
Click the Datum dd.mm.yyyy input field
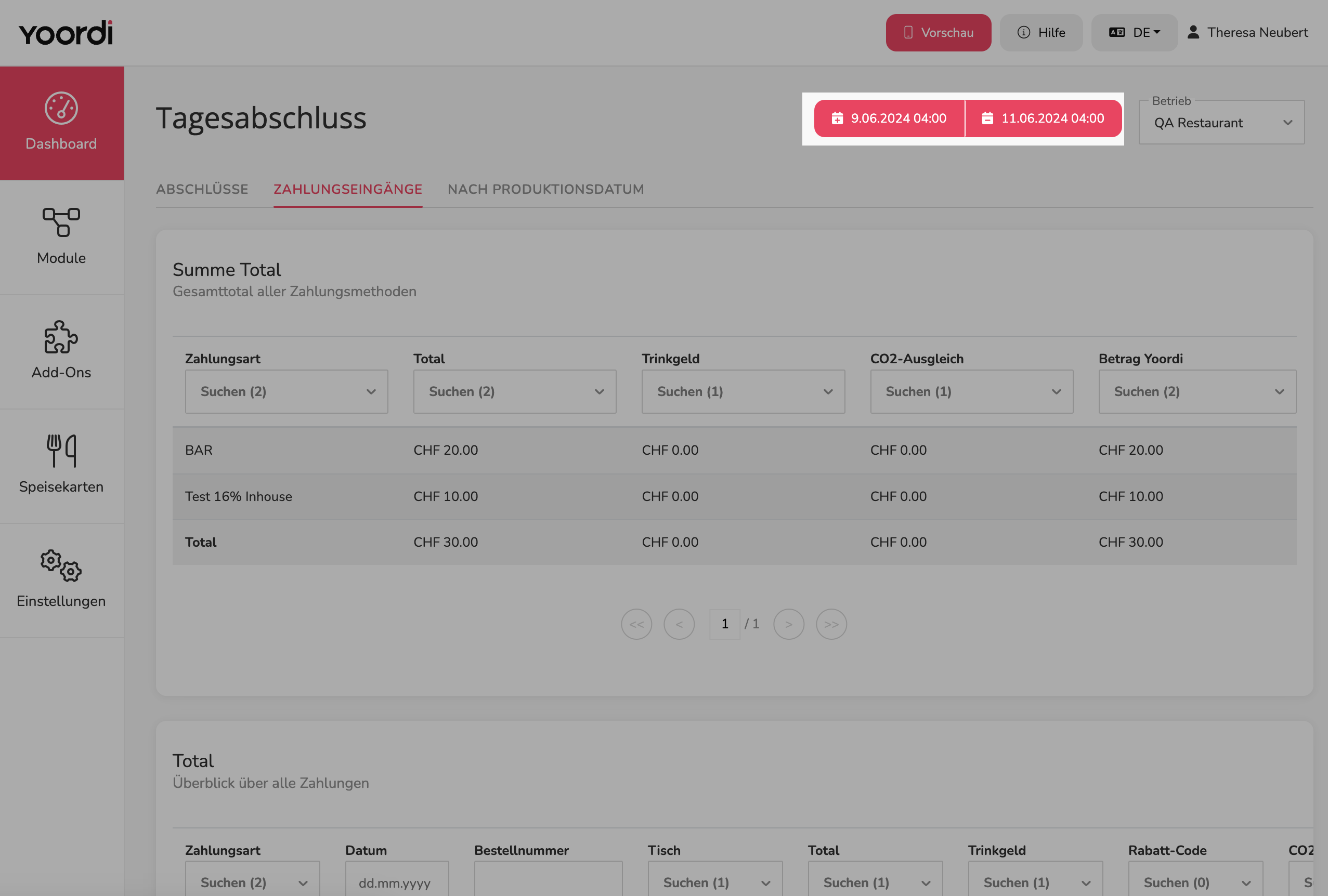pyautogui.click(x=397, y=881)
